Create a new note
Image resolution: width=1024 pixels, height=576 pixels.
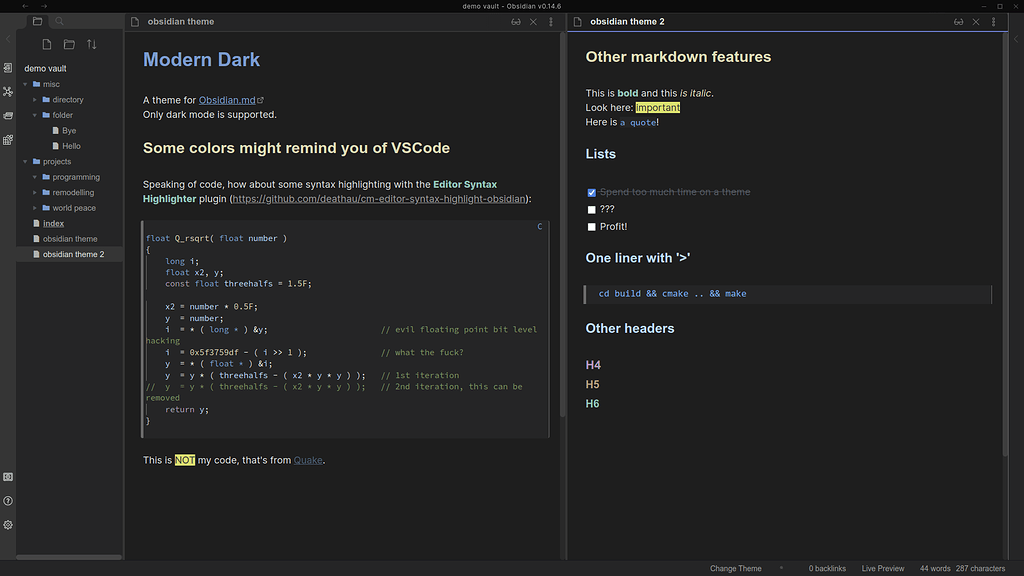point(46,44)
